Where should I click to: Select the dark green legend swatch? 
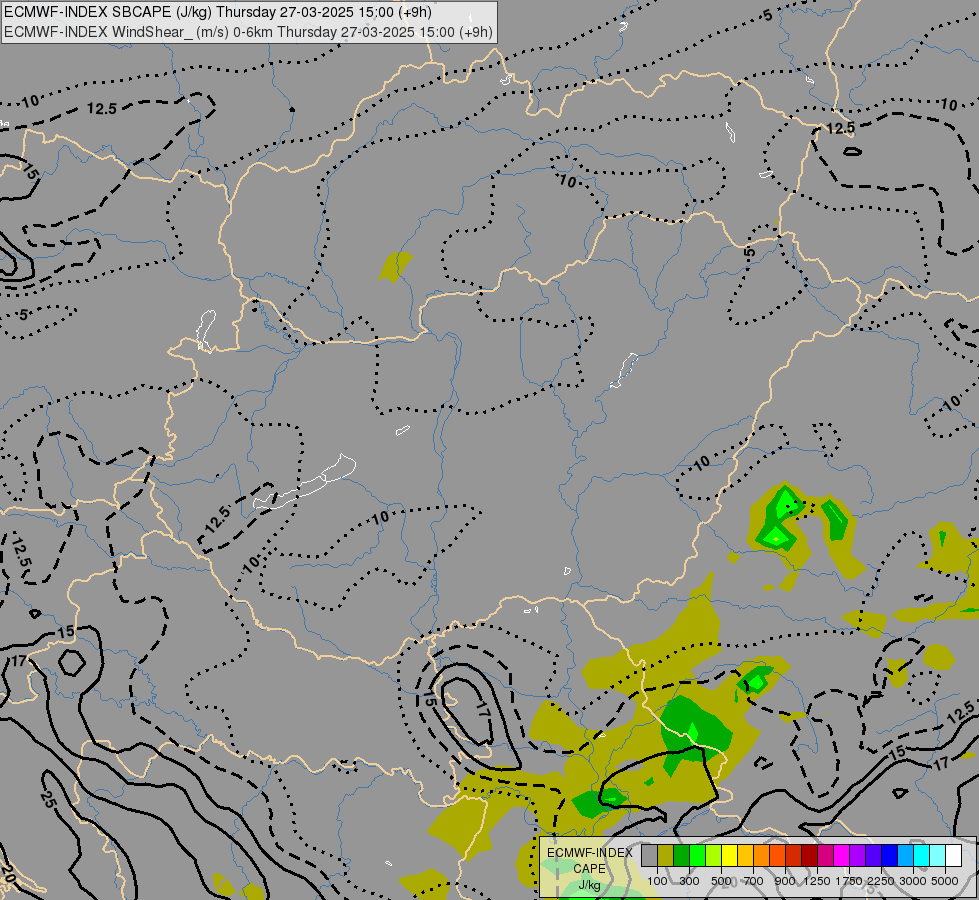click(x=681, y=856)
